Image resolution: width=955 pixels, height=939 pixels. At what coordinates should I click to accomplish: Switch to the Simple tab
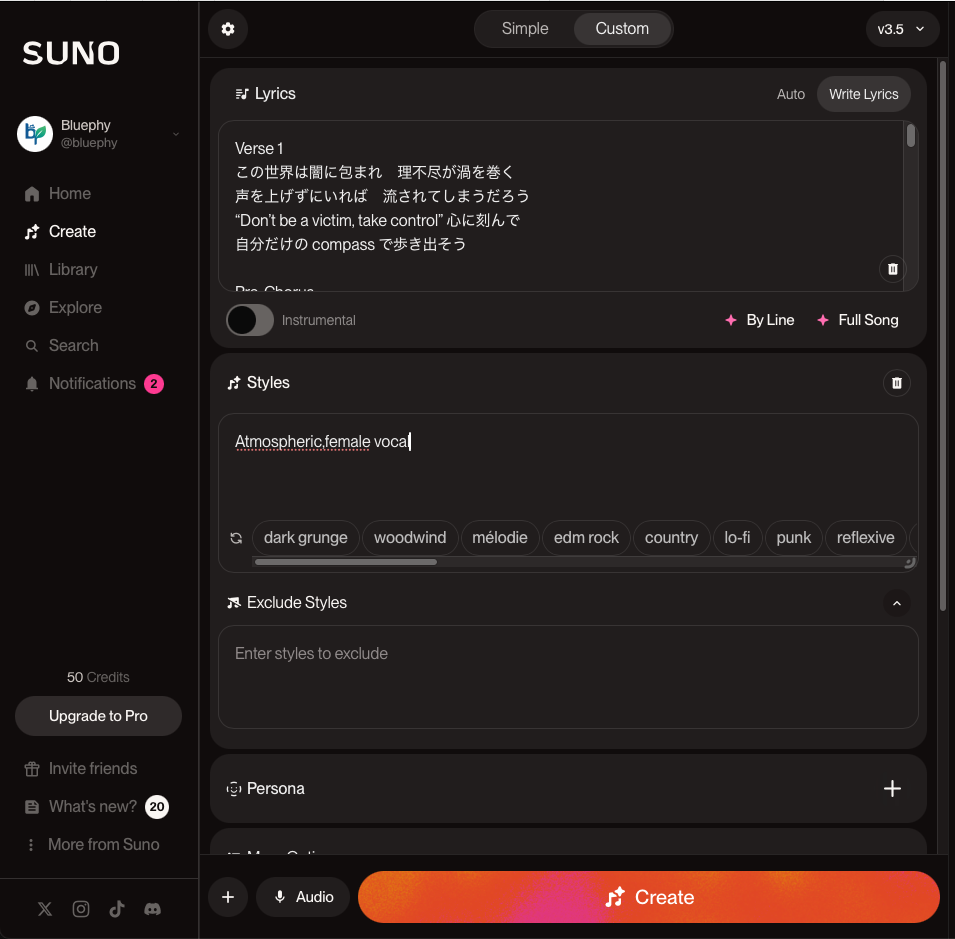[x=524, y=29]
